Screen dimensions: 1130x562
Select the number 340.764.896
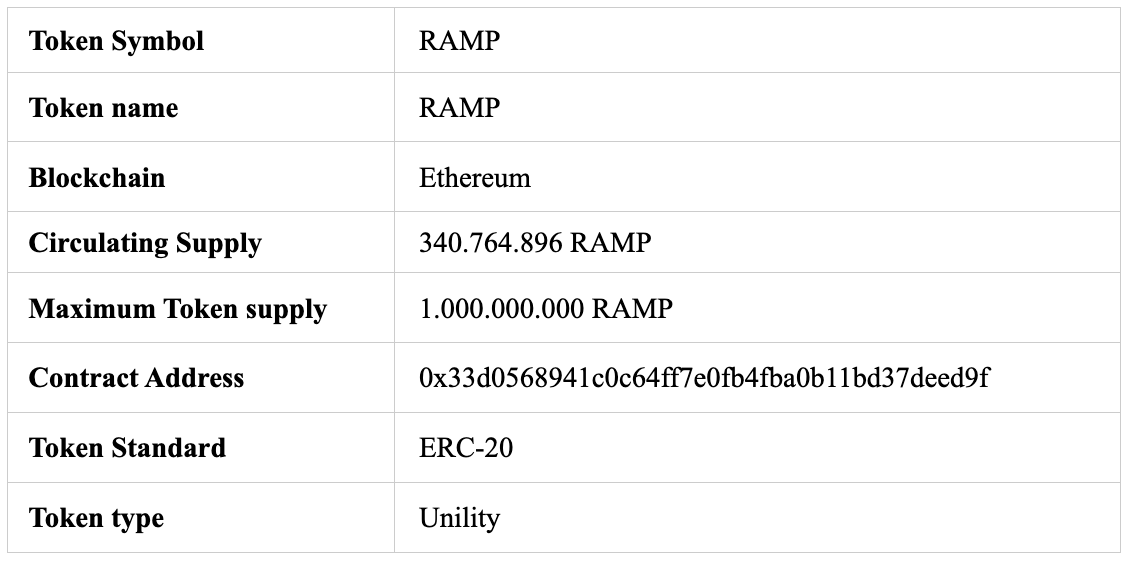[491, 243]
